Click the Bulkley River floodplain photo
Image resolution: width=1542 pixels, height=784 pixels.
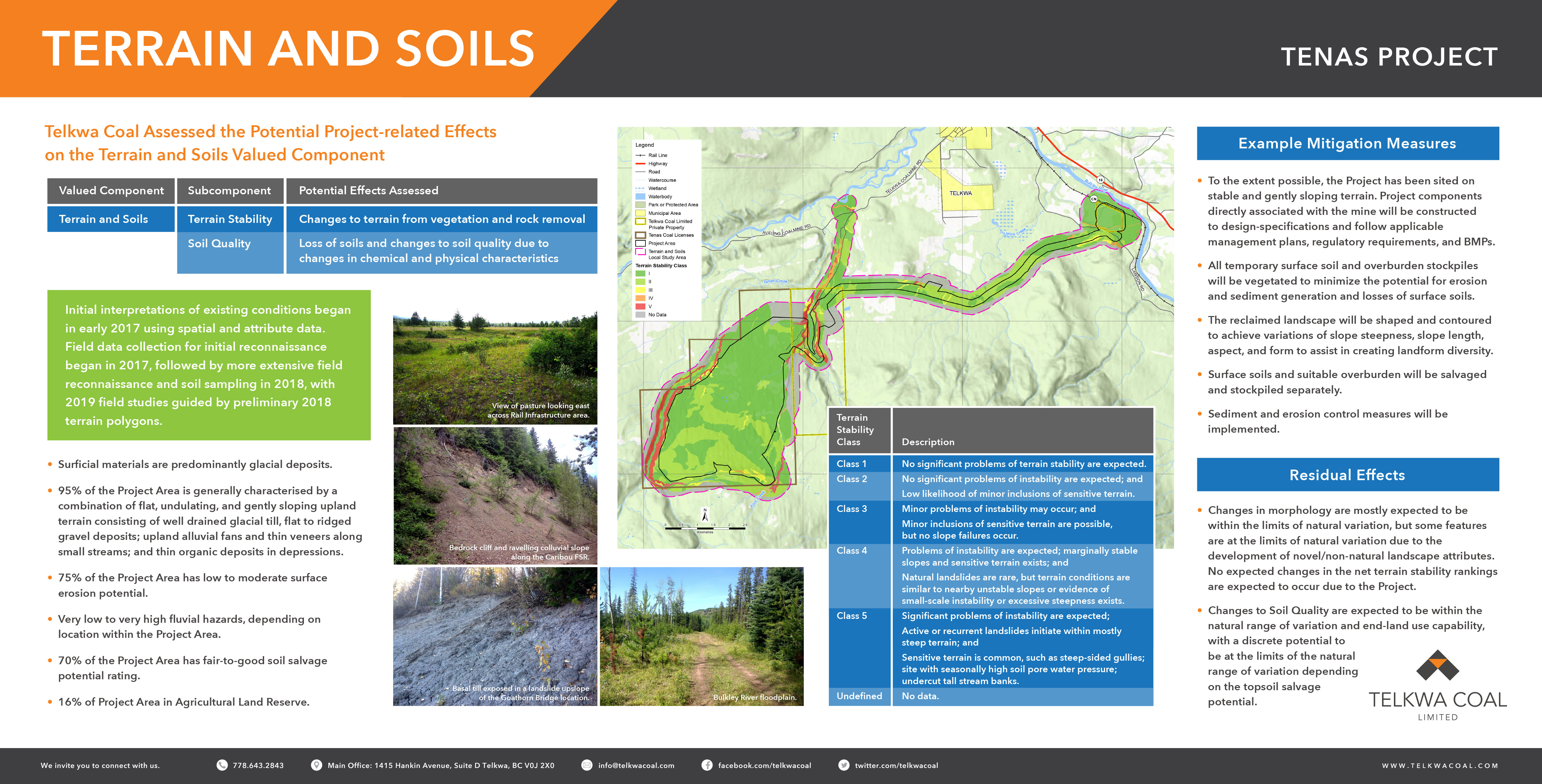coord(702,637)
